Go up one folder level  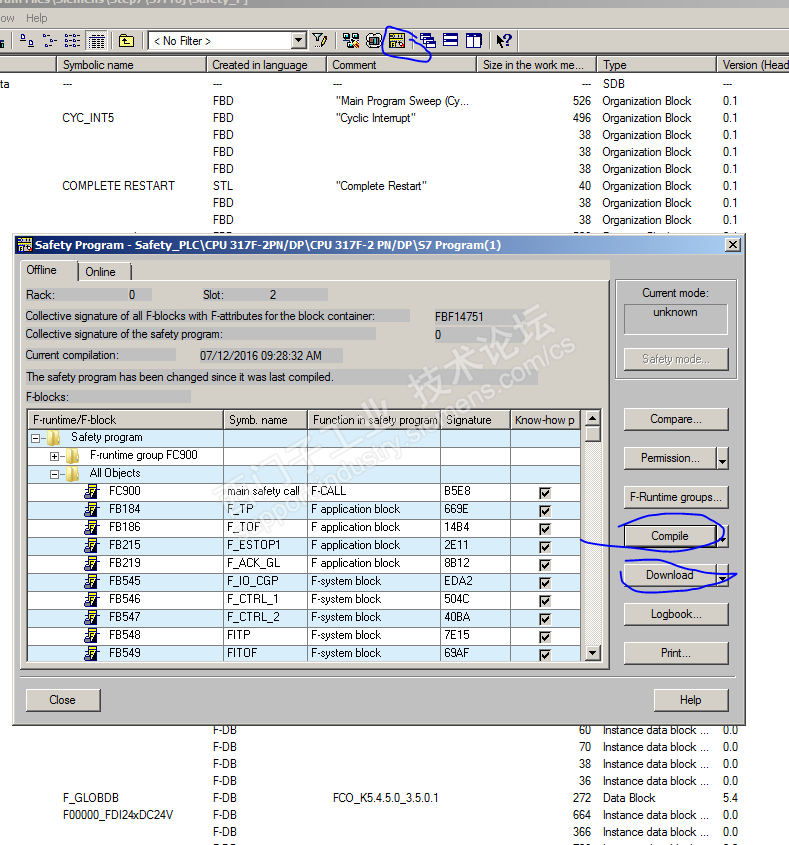click(126, 40)
